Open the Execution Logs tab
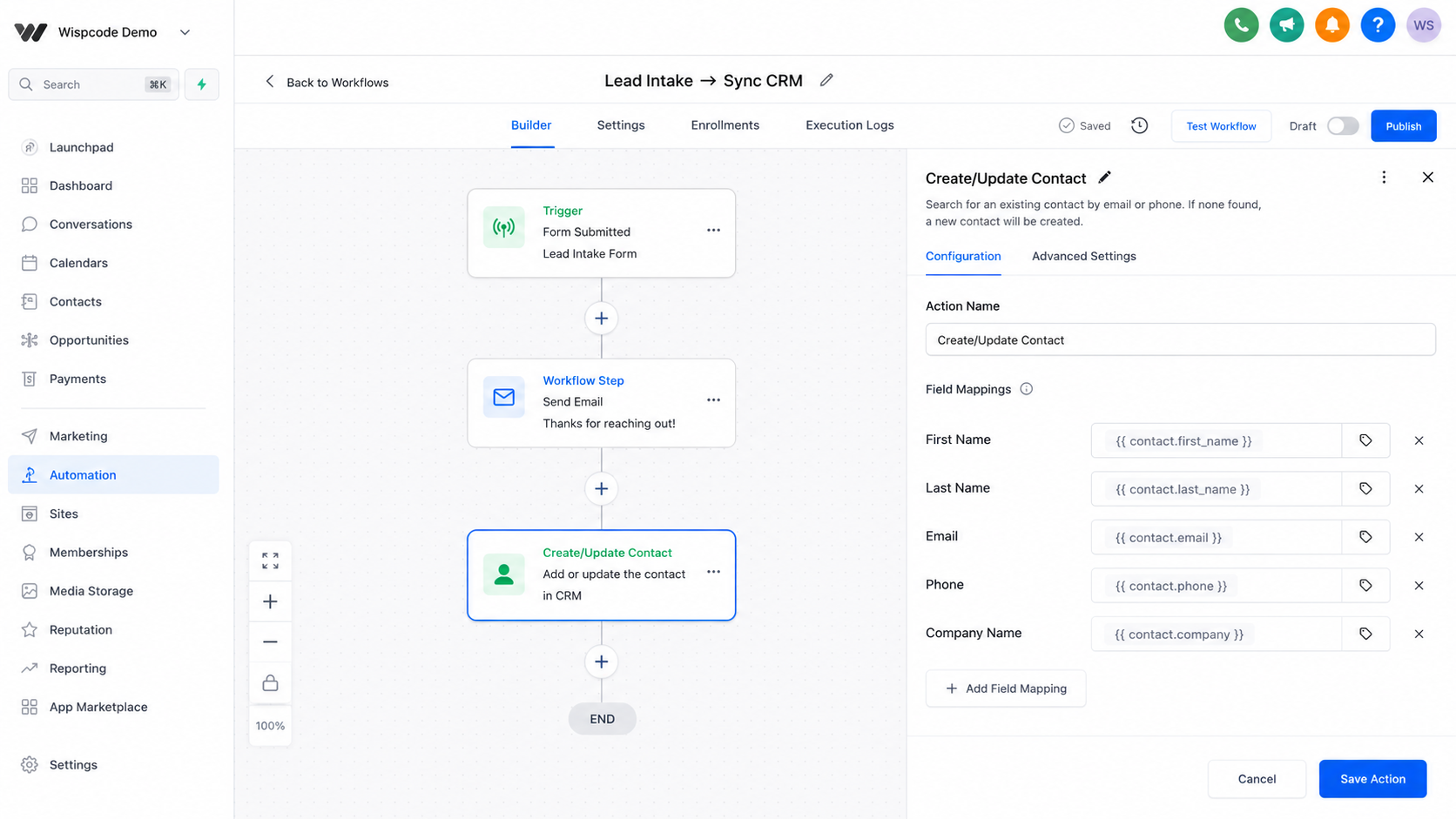 pos(850,125)
